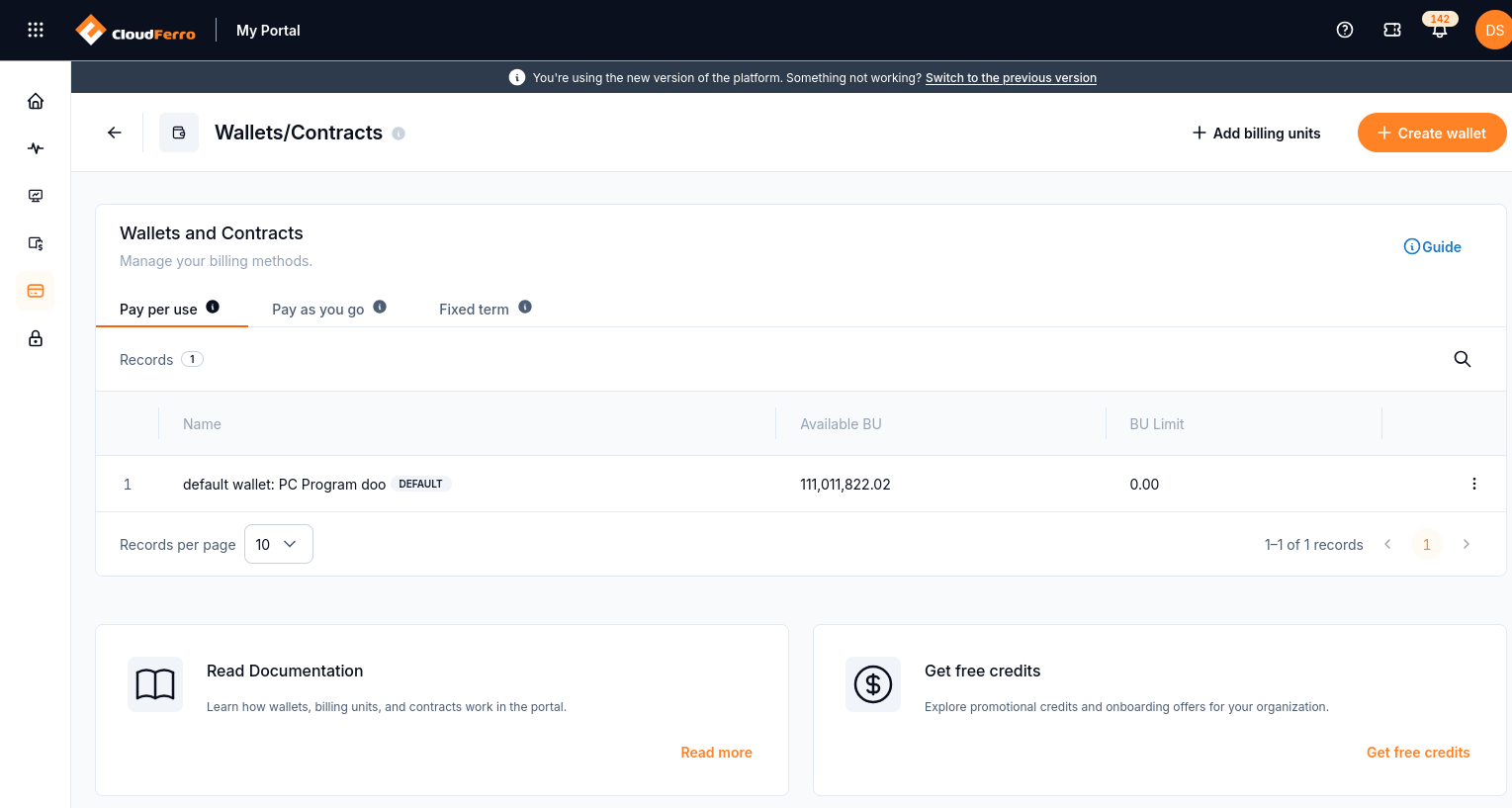1512x808 pixels.
Task: Switch to the Pay as you go tab
Action: (x=318, y=310)
